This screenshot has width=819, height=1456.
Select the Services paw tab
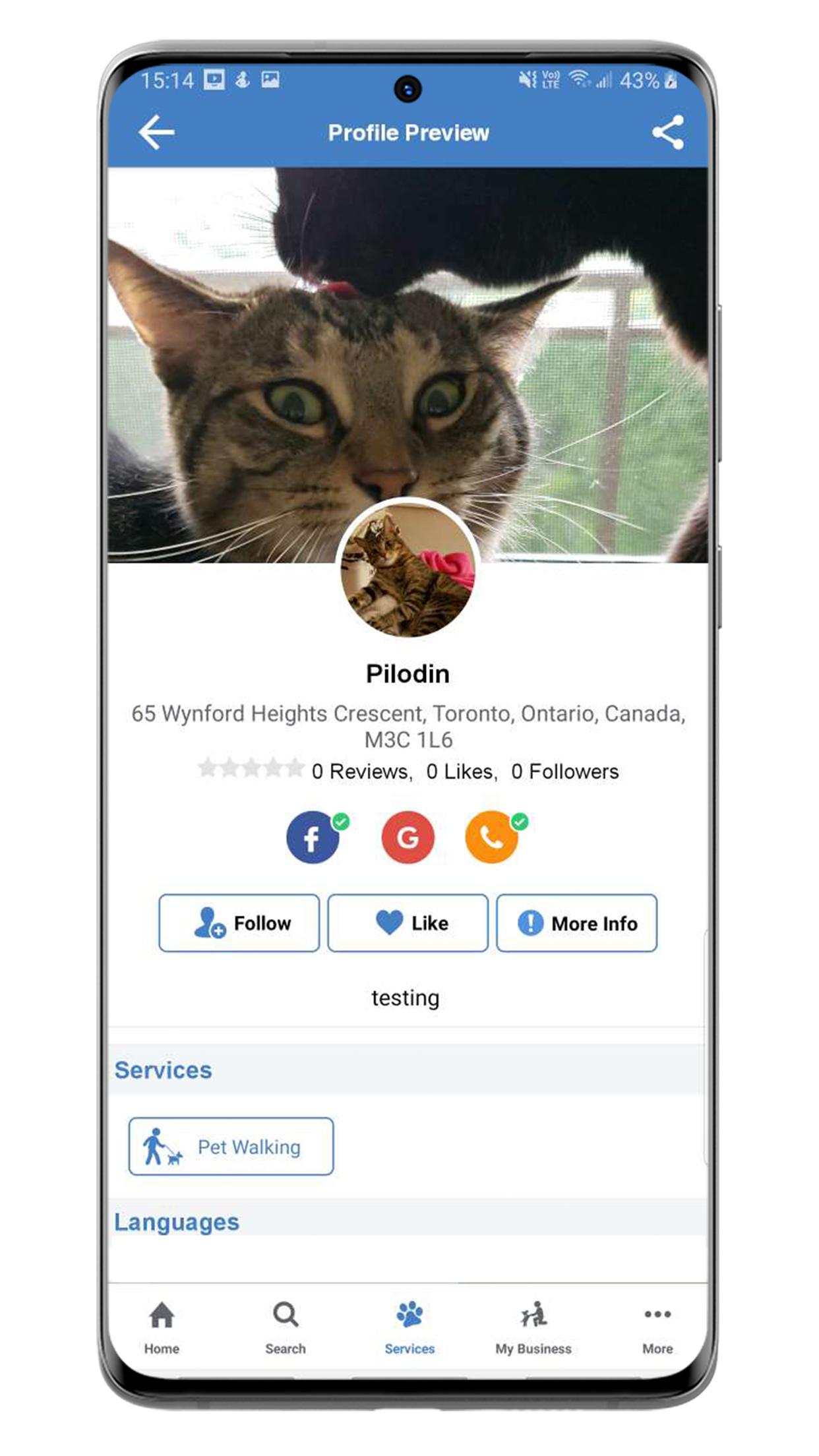(409, 1327)
